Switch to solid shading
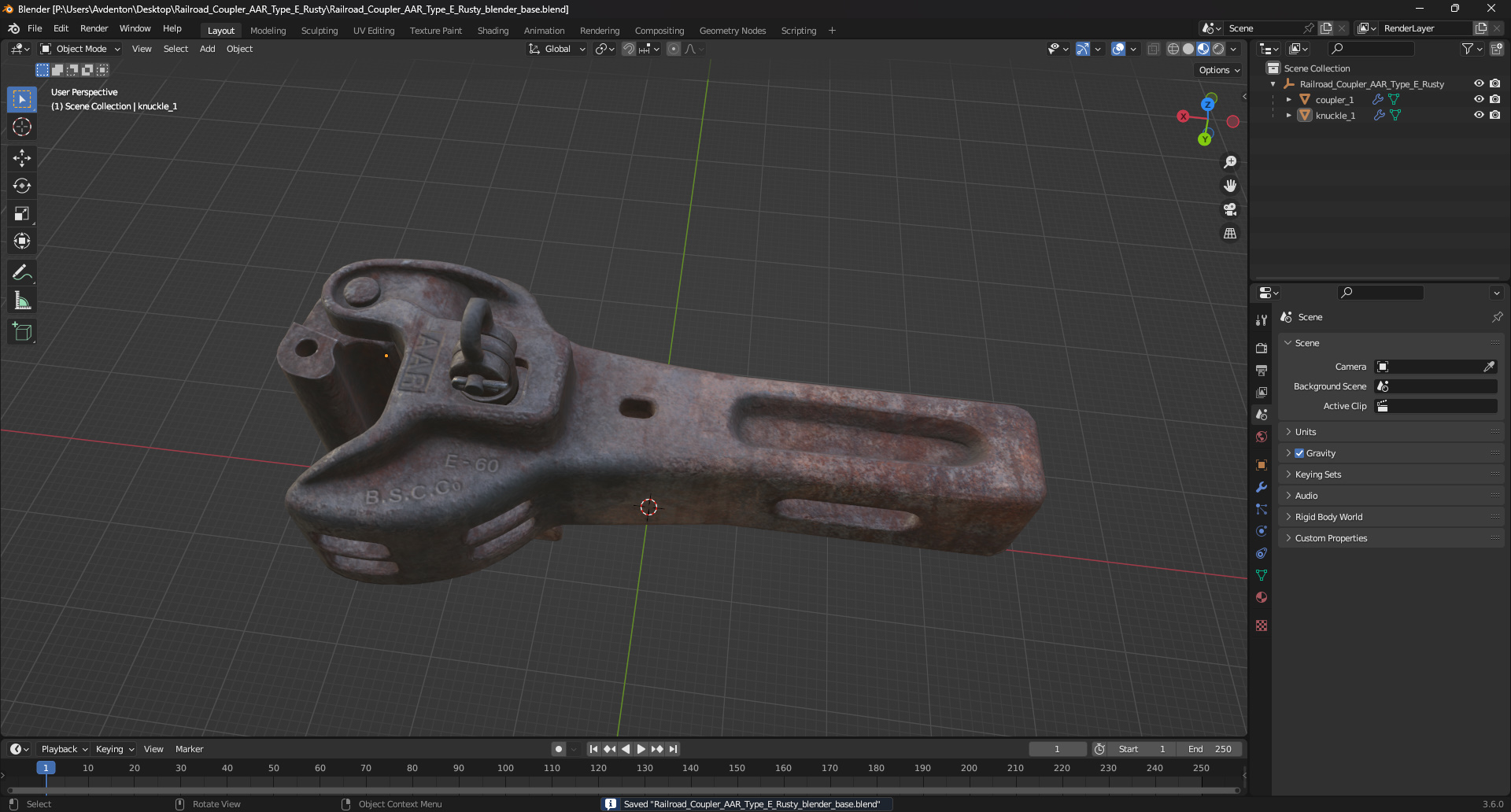Screen dimensions: 1511x812 (x=1188, y=49)
